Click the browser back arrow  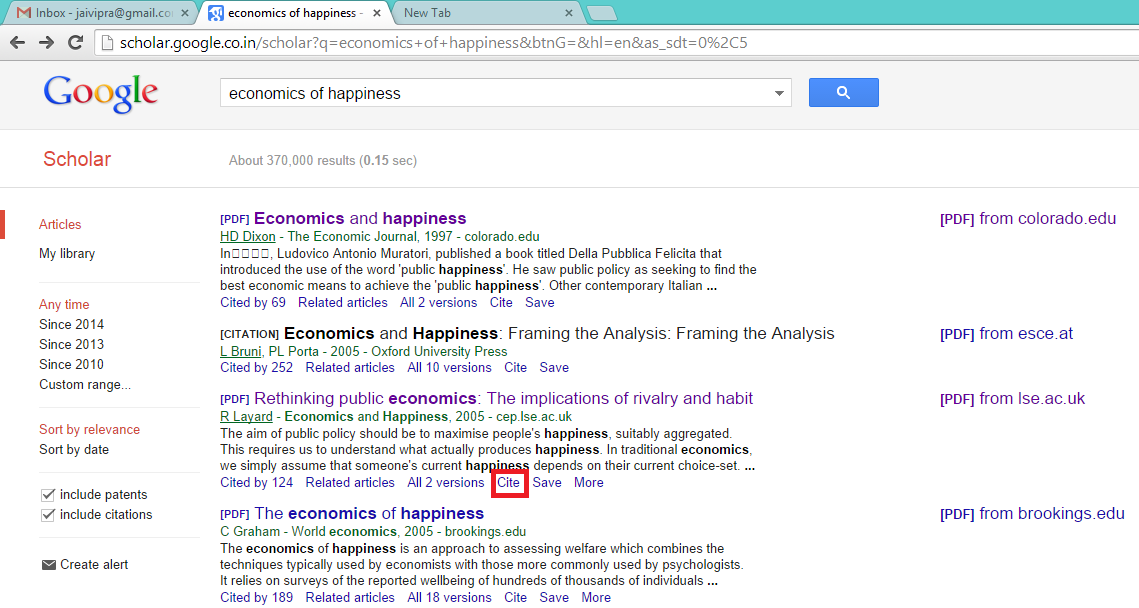[17, 43]
